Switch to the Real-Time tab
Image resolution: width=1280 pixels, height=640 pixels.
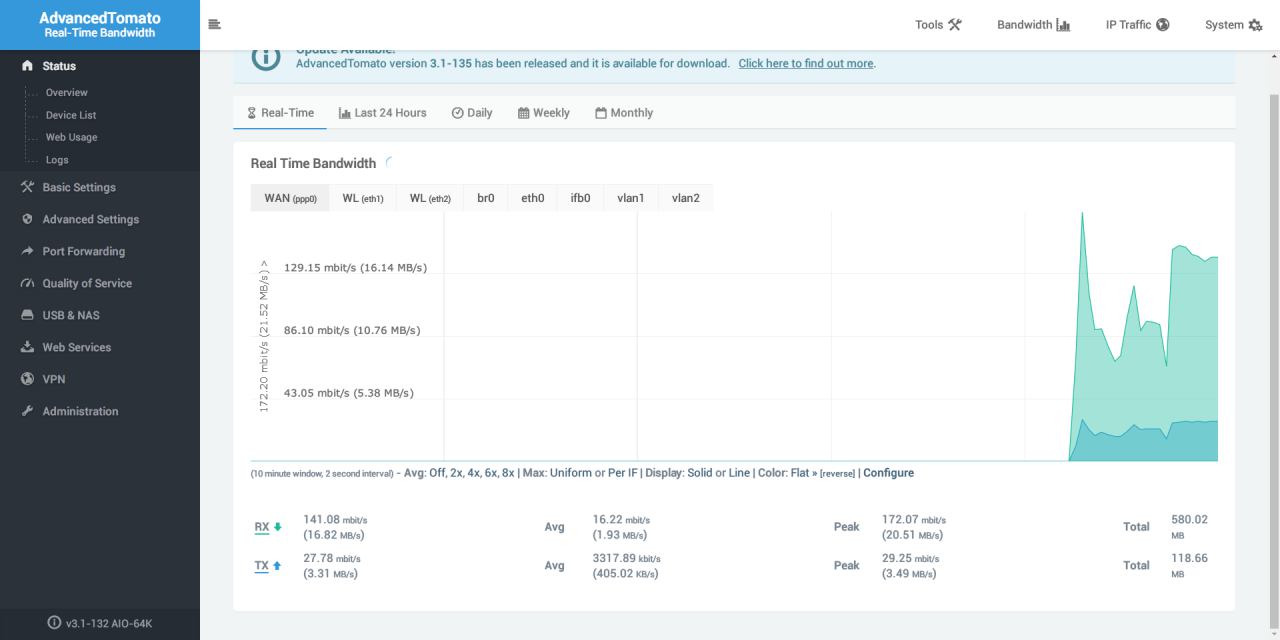point(280,113)
